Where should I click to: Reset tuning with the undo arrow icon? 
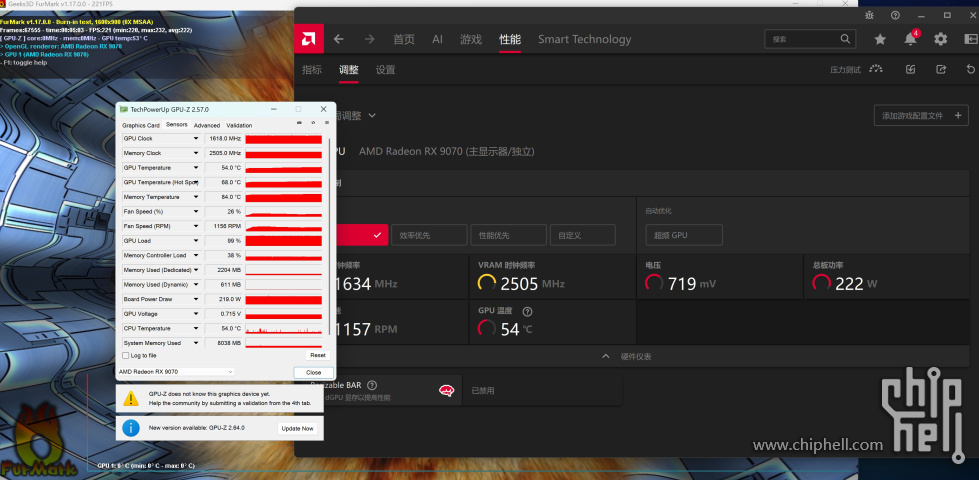[x=971, y=69]
